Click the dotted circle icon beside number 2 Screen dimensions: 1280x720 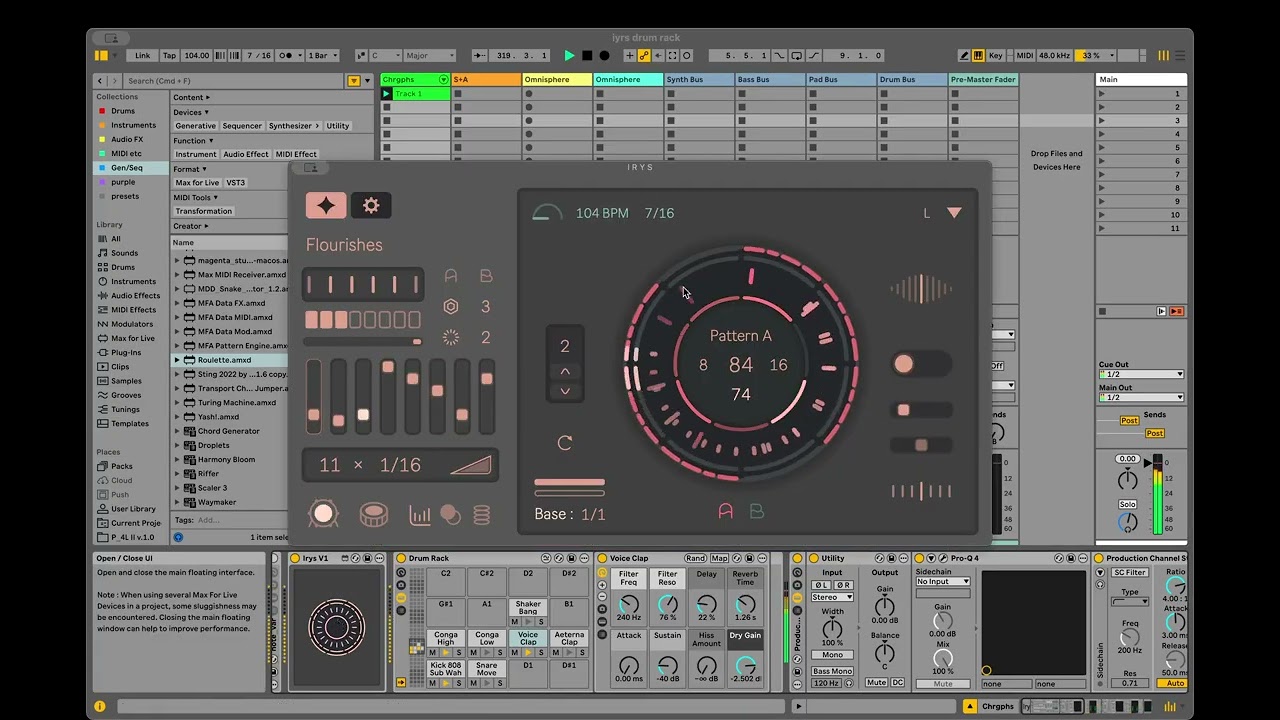pos(451,338)
